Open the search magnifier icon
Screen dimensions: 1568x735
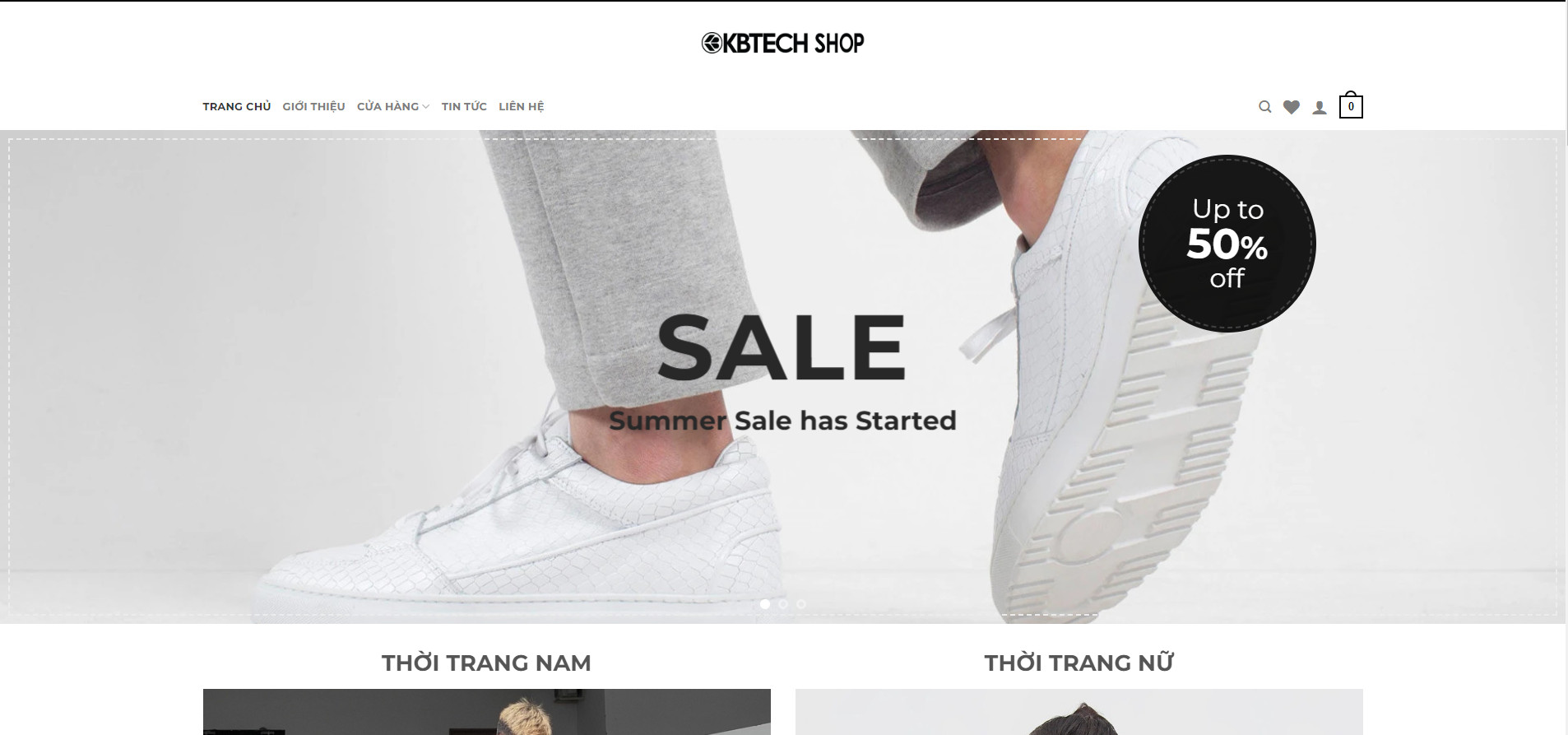click(x=1264, y=107)
